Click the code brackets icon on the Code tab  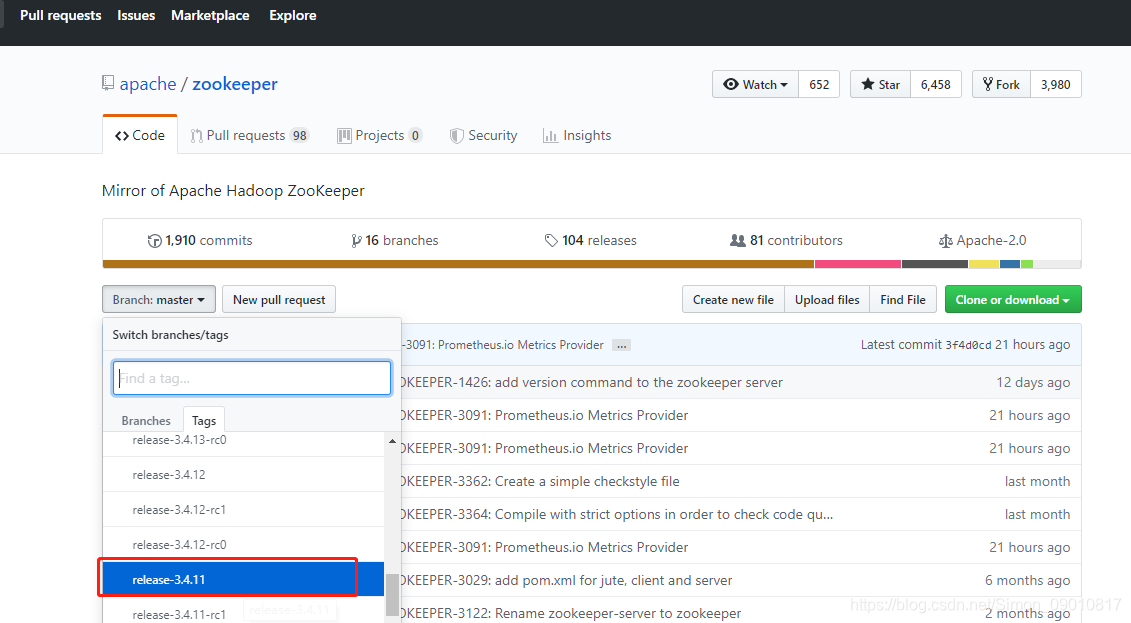pos(122,136)
